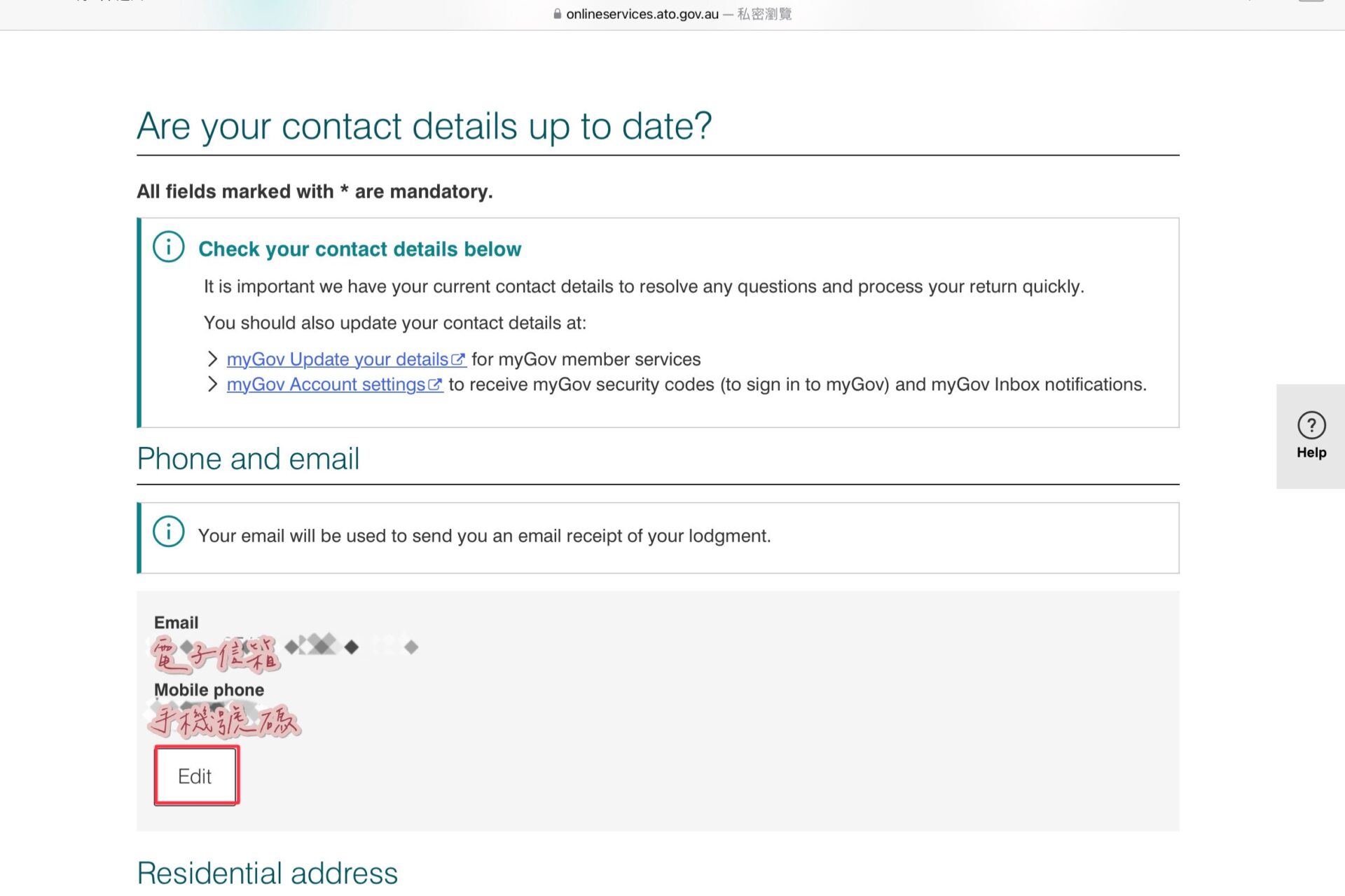Screen dimensions: 1345x896
Task: Click the info icon beside 'Check your contact details below'
Action: (x=168, y=247)
